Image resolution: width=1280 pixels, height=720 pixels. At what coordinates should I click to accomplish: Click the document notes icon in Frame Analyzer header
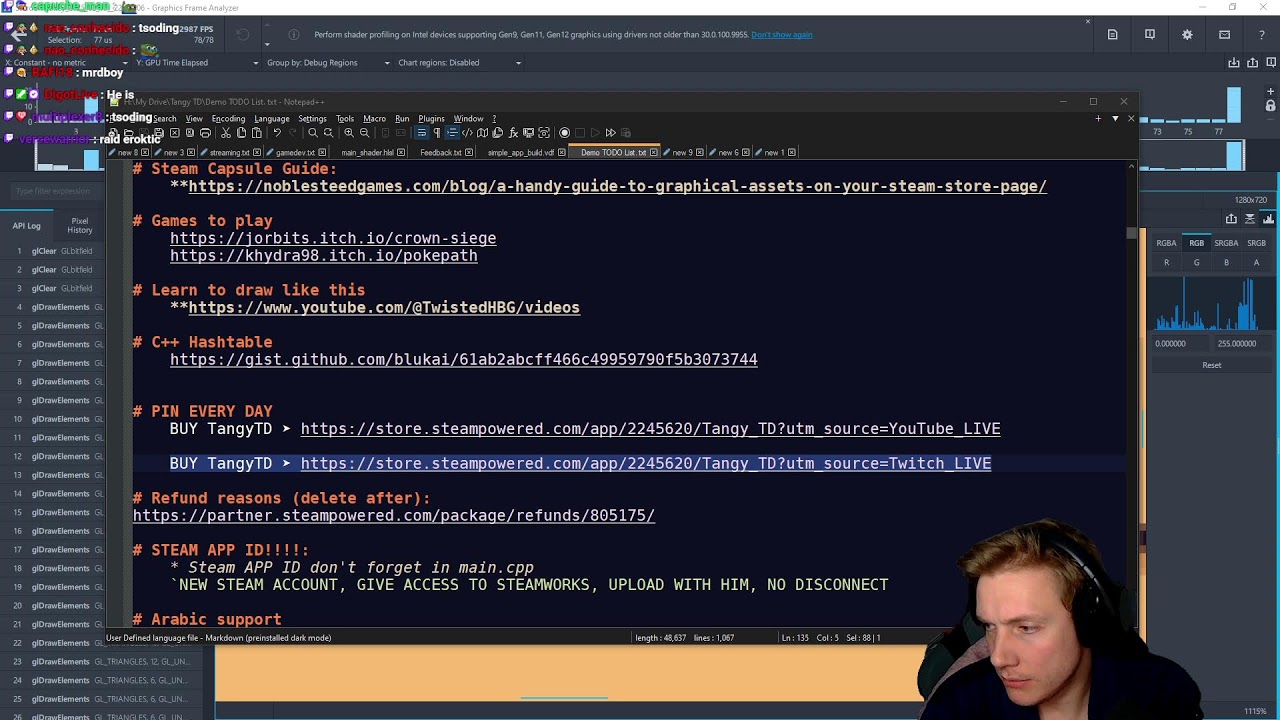click(x=1112, y=34)
